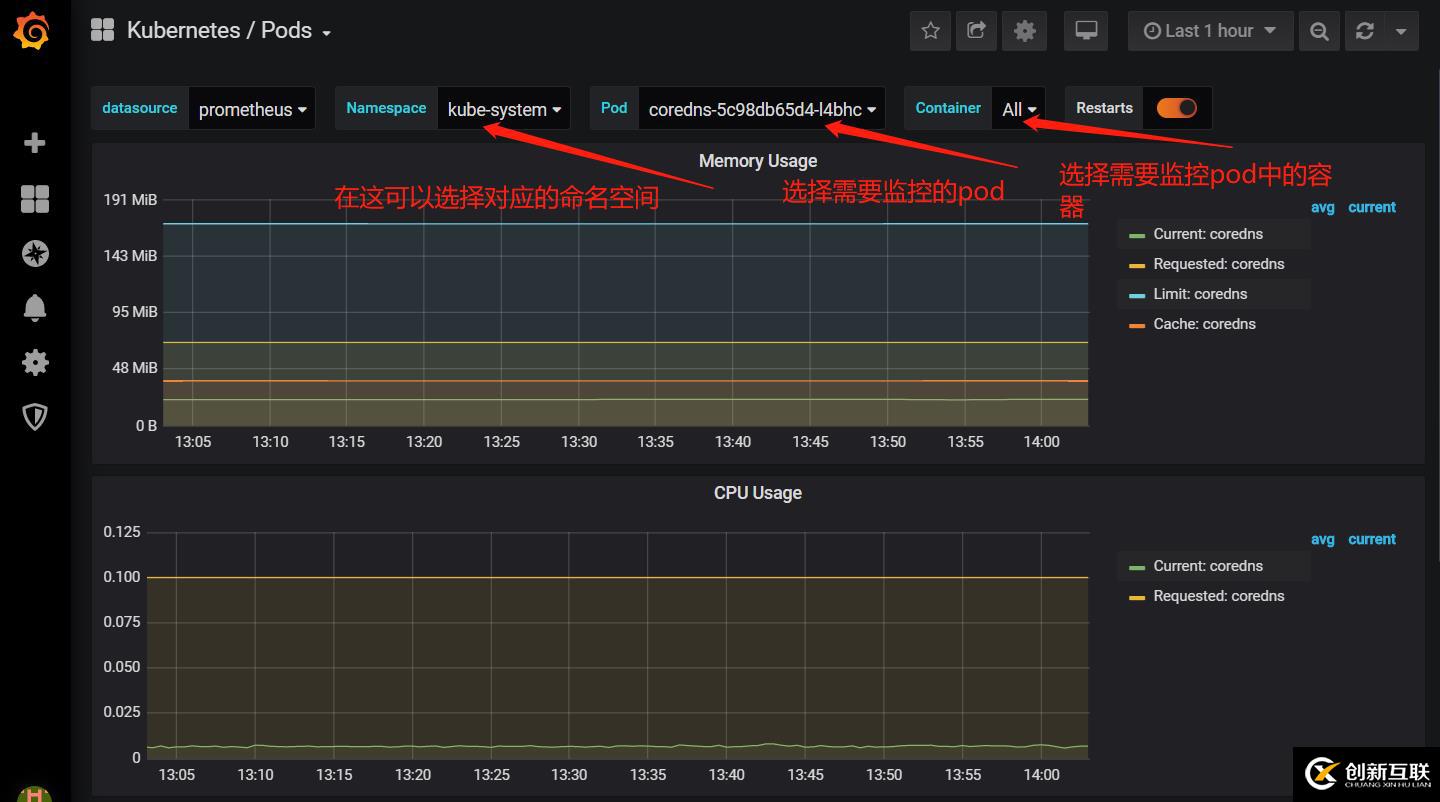Click 14:00 tick on CPU Usage axis
This screenshot has width=1440, height=802.
pyautogui.click(x=1042, y=774)
